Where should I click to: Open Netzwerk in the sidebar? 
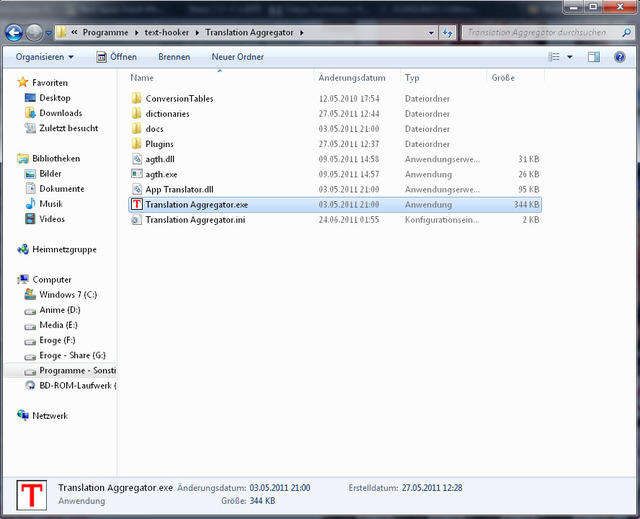pos(50,416)
